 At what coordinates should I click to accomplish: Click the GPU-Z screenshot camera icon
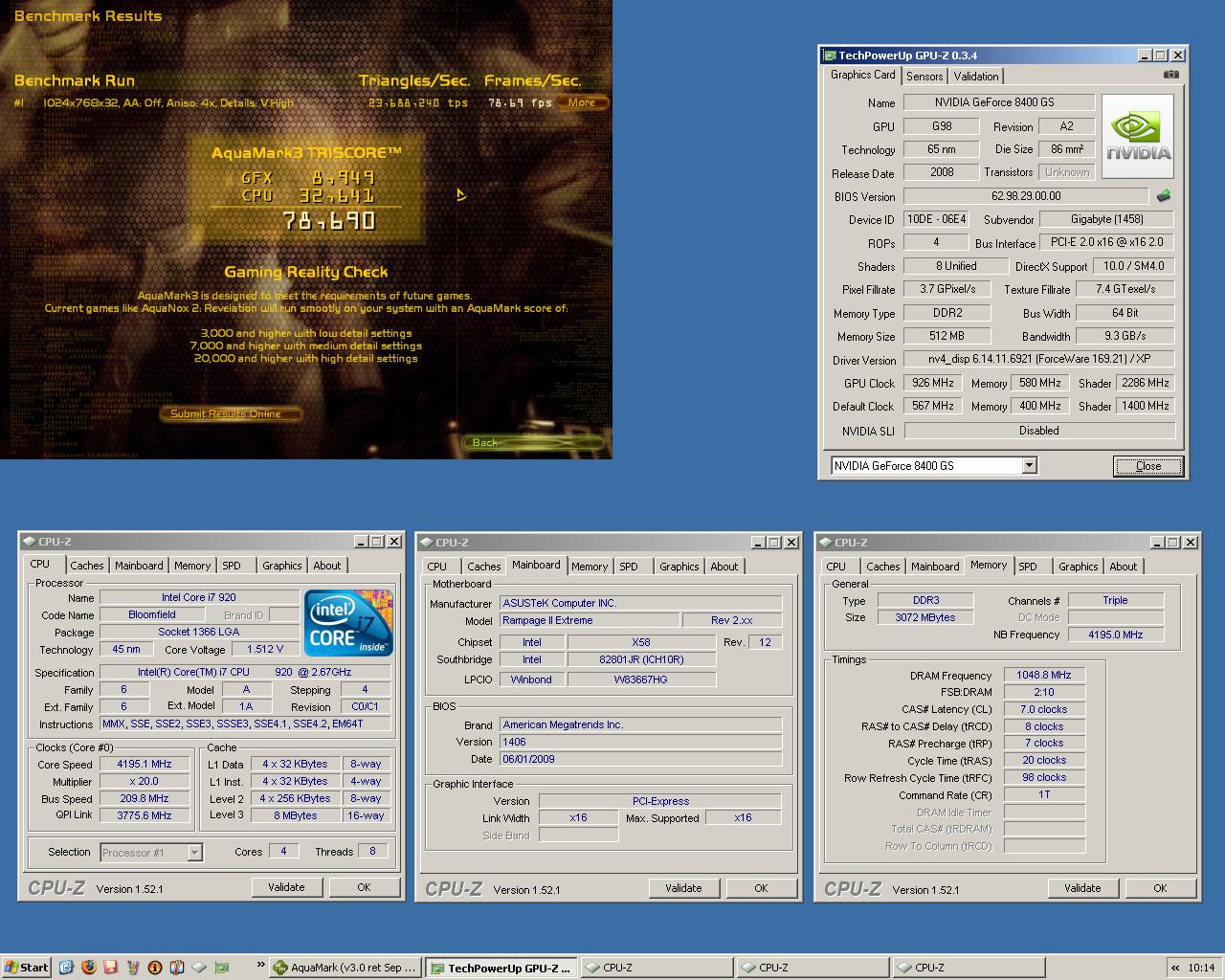pyautogui.click(x=1170, y=75)
